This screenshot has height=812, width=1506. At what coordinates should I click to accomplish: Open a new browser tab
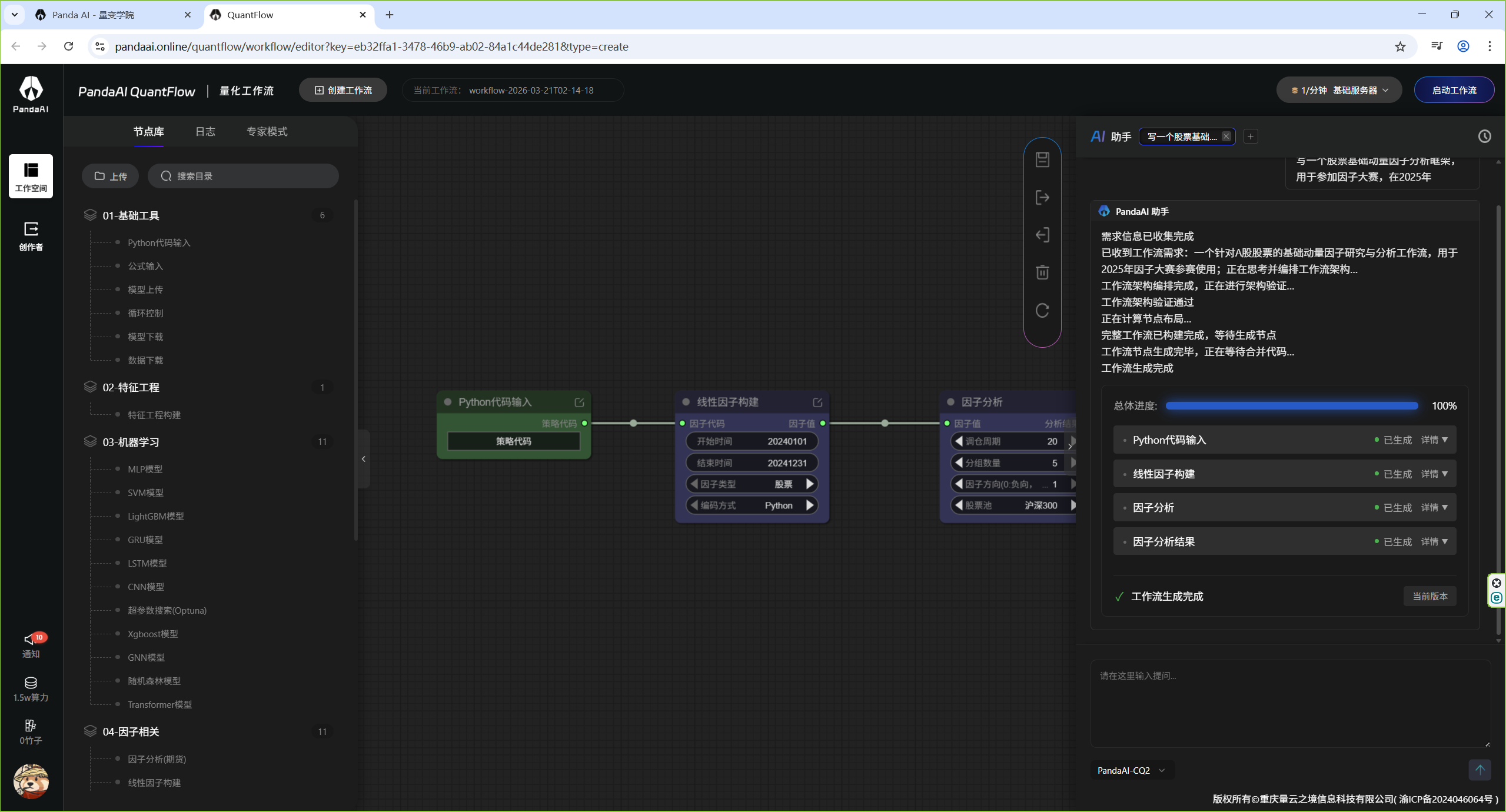390,15
